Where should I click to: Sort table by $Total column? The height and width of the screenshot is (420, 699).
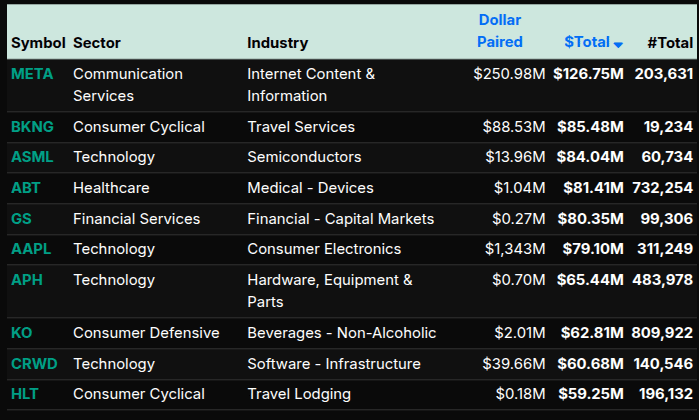click(x=587, y=42)
